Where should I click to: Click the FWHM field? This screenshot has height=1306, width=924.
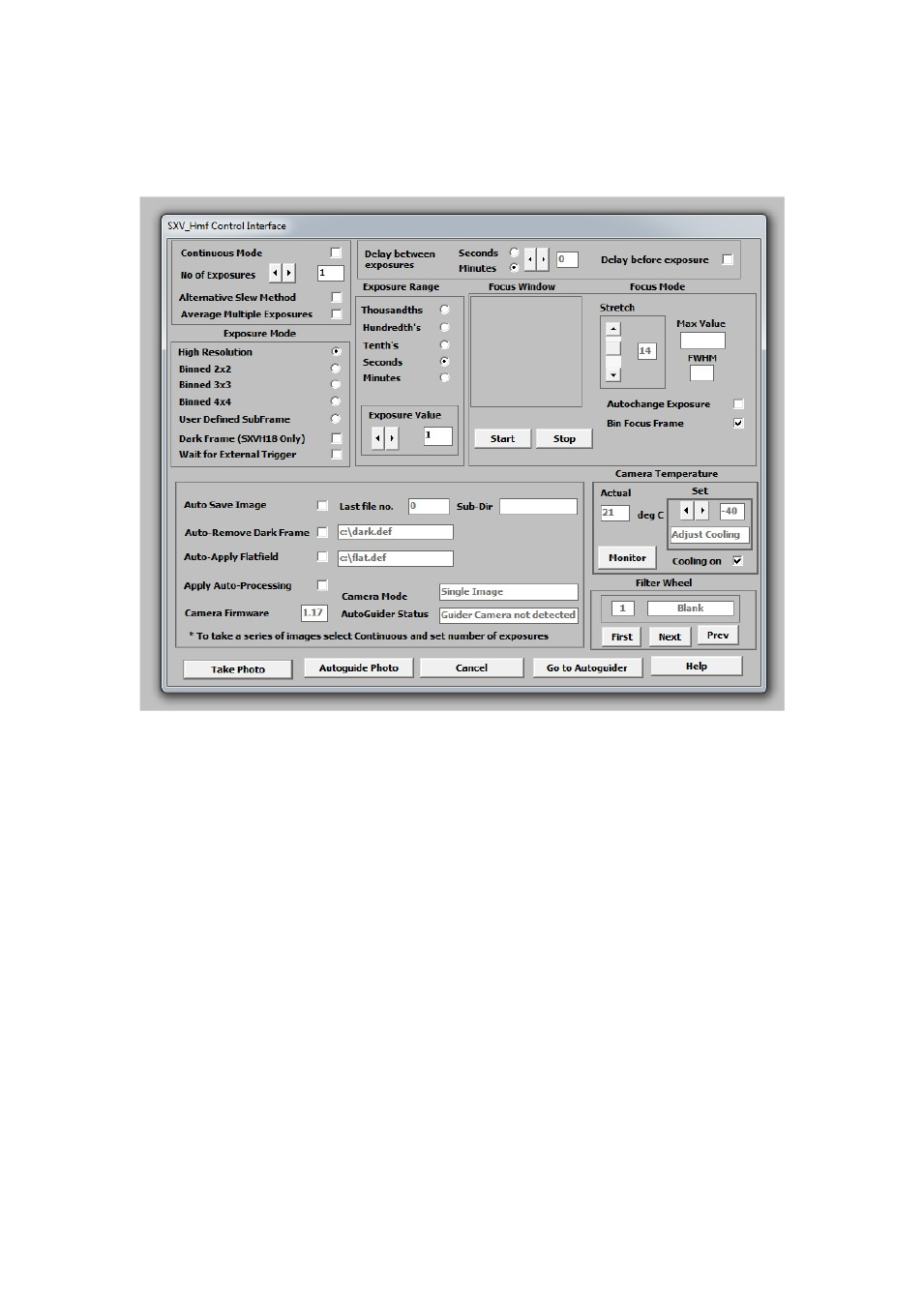(x=702, y=372)
